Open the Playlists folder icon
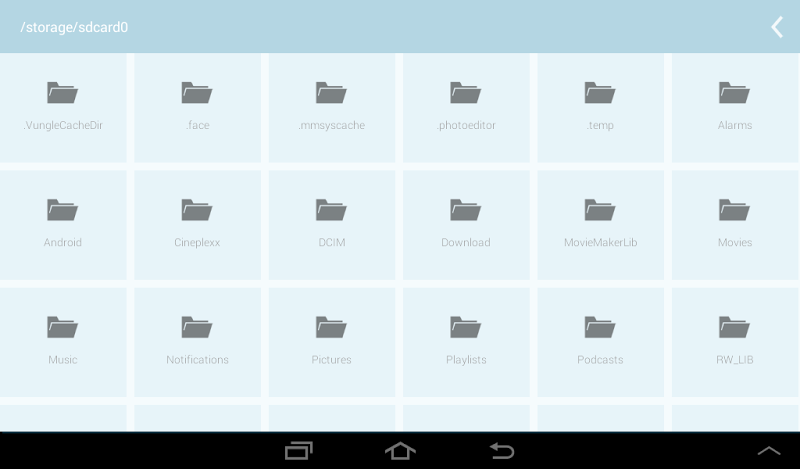 coord(465,327)
